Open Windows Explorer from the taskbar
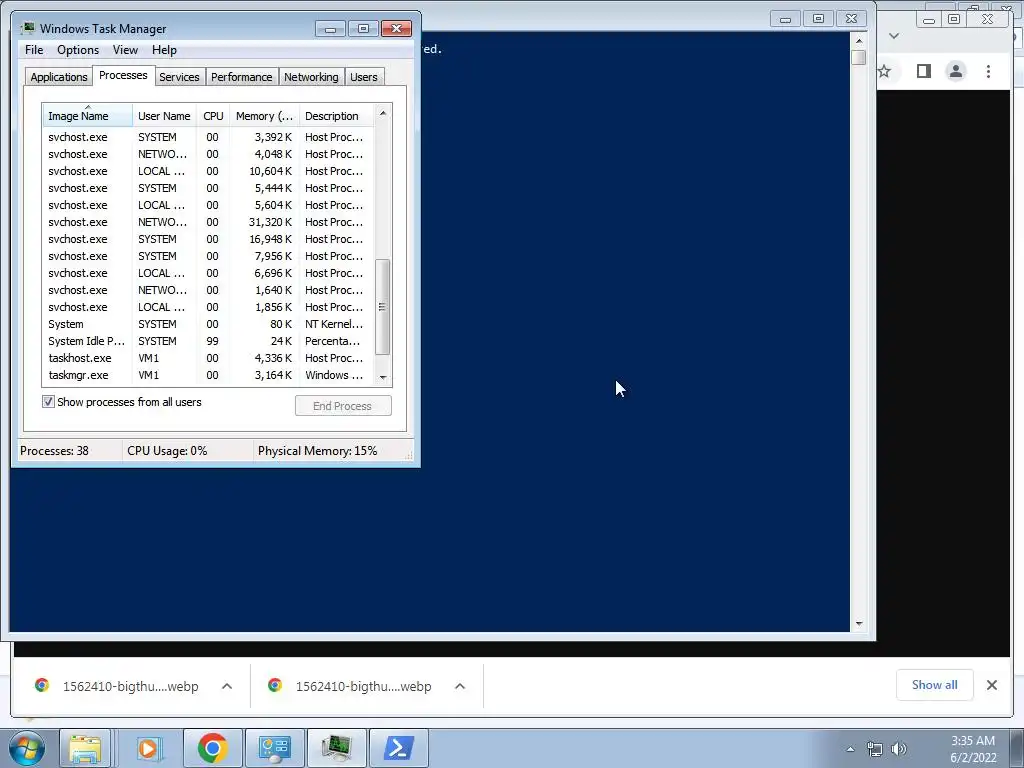 click(x=85, y=748)
